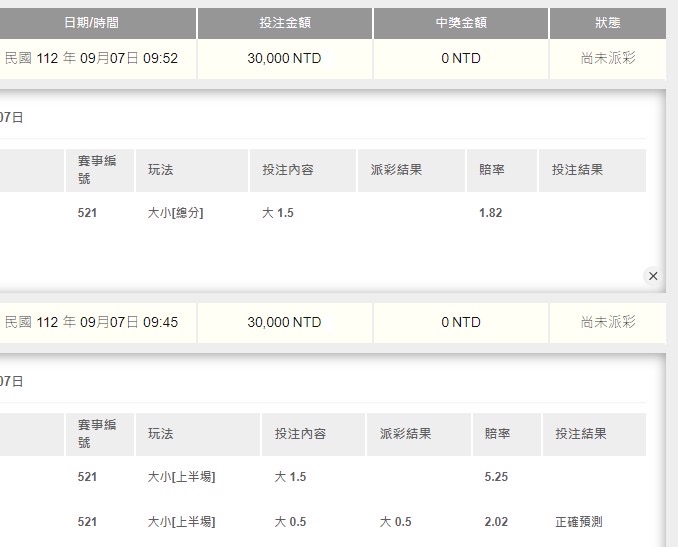Click odds value 2.02
The width and height of the screenshot is (678, 547).
point(495,521)
